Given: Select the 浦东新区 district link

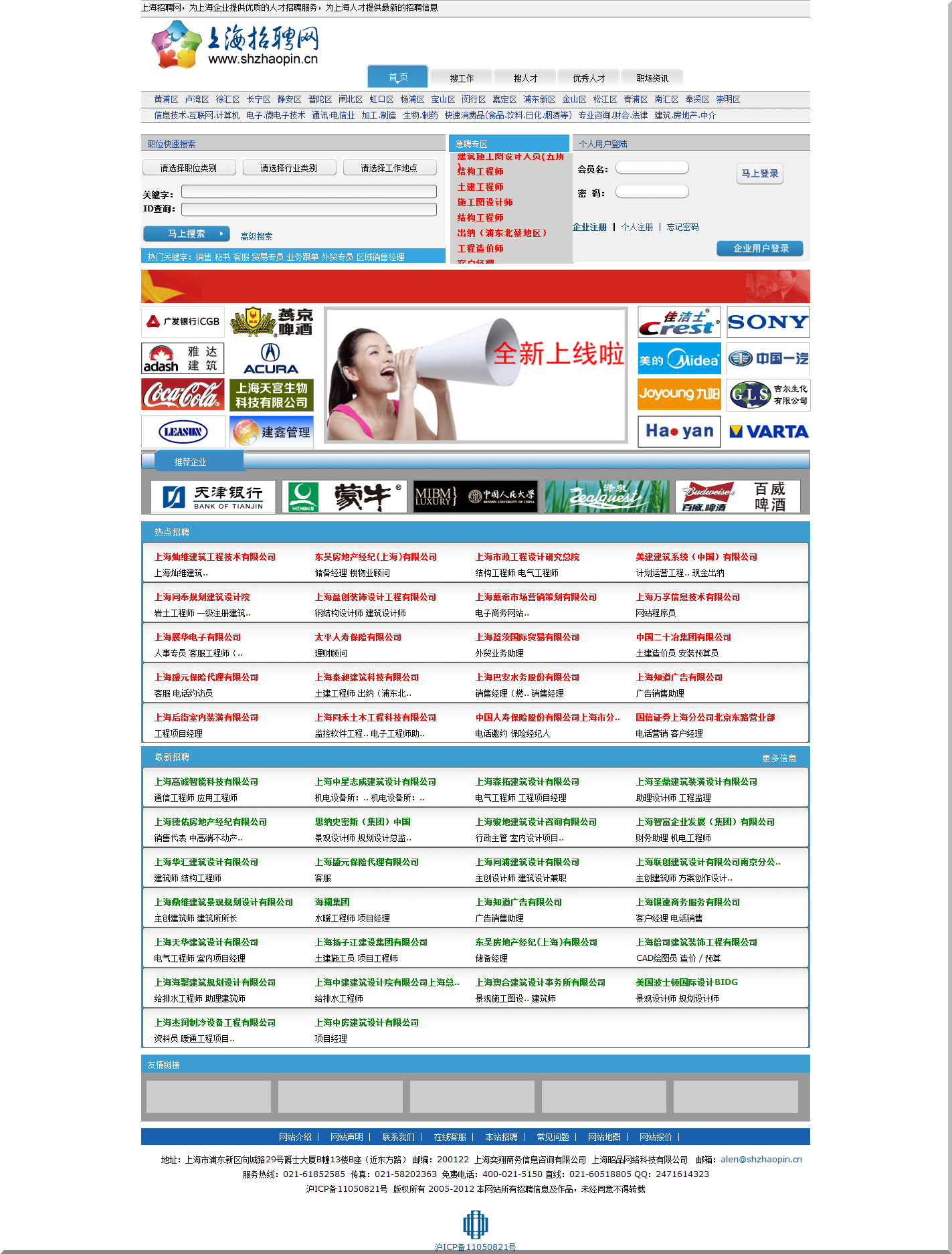Looking at the screenshot, I should tap(539, 99).
